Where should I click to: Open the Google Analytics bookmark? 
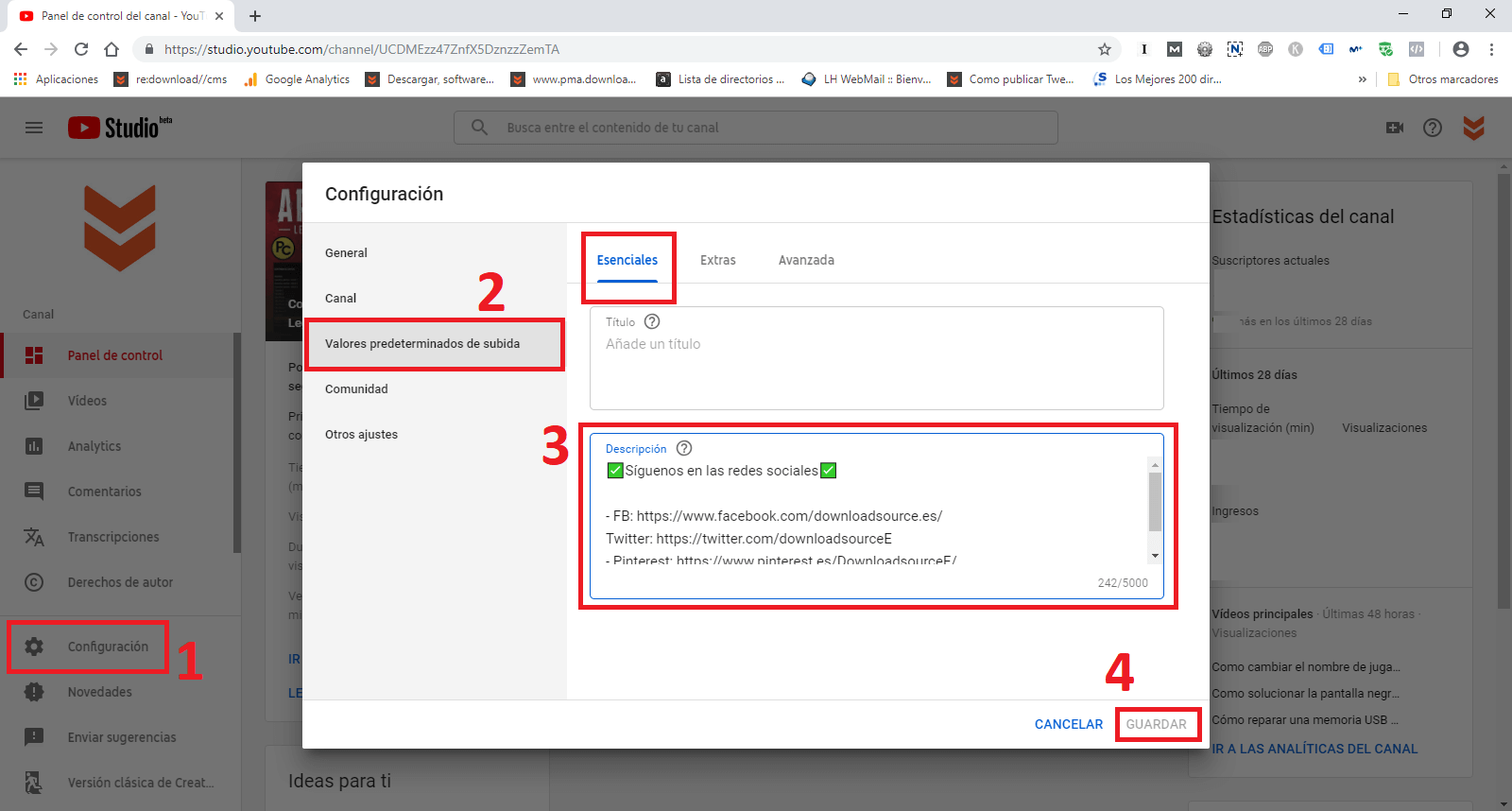pyautogui.click(x=297, y=79)
